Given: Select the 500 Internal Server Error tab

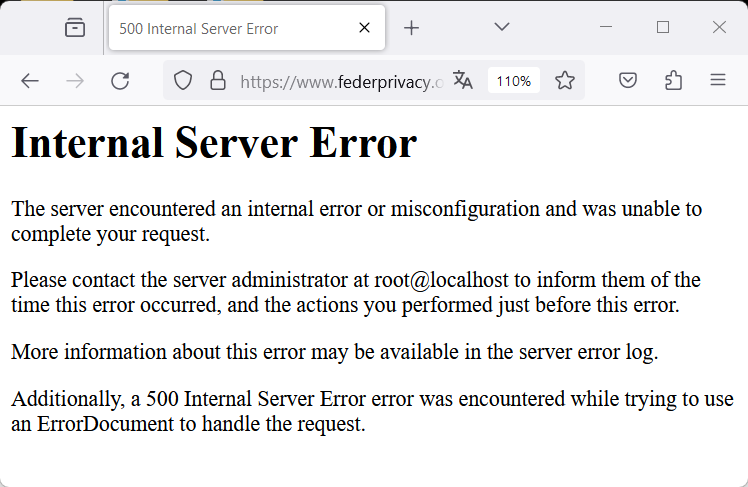Looking at the screenshot, I should 230,28.
